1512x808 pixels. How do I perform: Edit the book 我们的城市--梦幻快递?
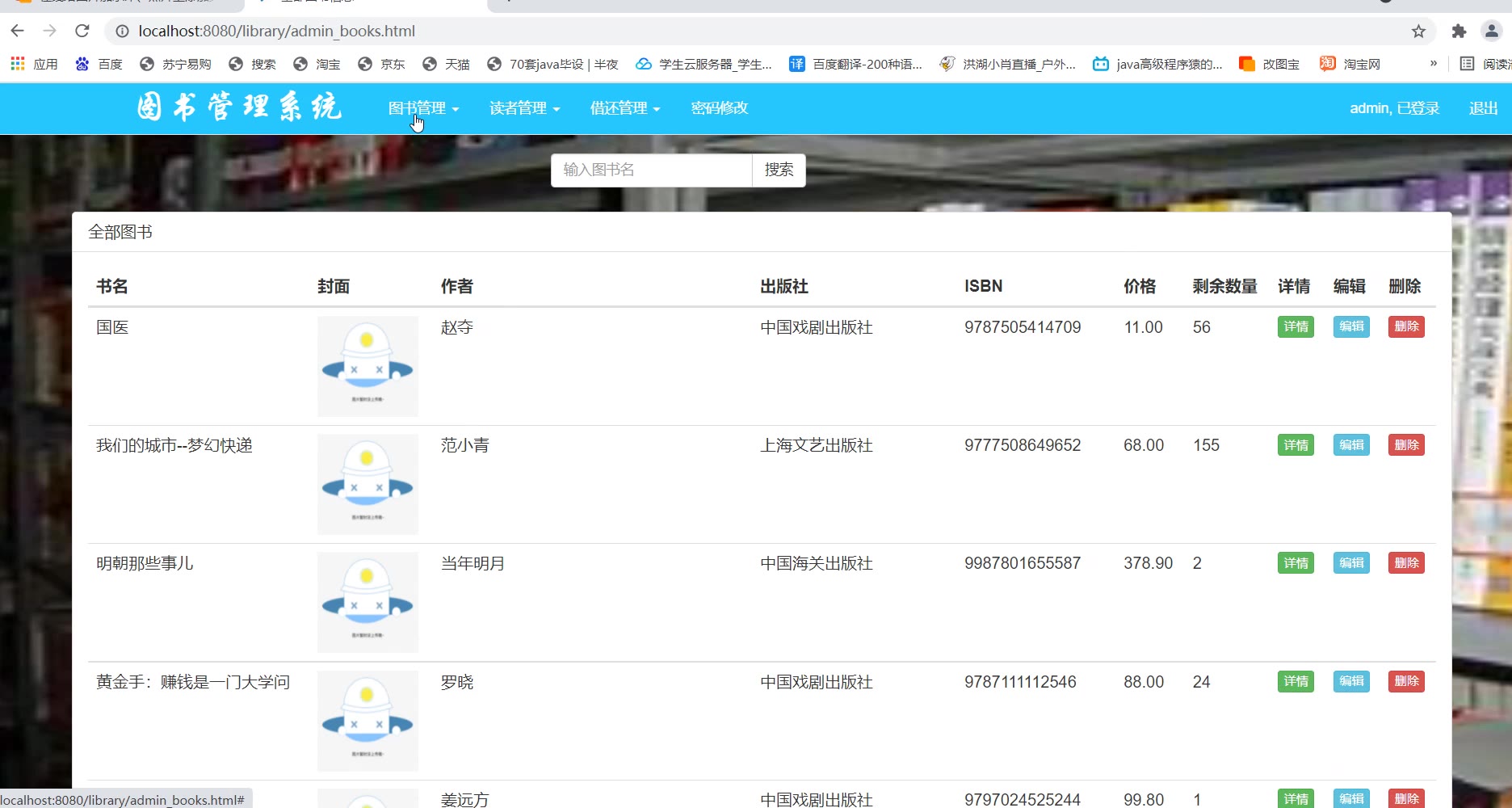click(x=1351, y=444)
